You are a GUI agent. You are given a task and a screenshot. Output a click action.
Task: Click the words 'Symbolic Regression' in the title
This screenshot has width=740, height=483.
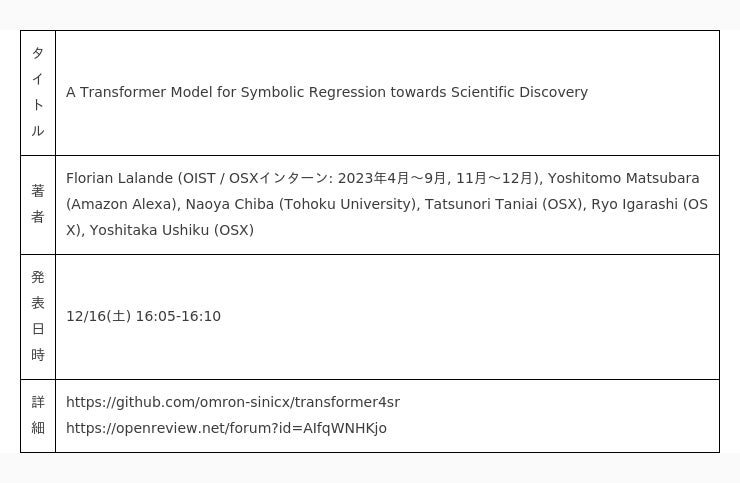pyautogui.click(x=313, y=92)
